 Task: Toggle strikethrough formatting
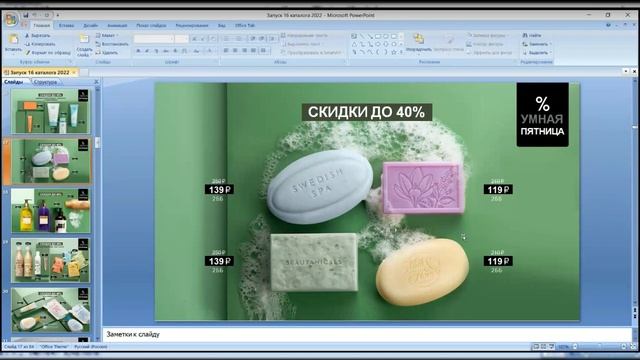[166, 51]
